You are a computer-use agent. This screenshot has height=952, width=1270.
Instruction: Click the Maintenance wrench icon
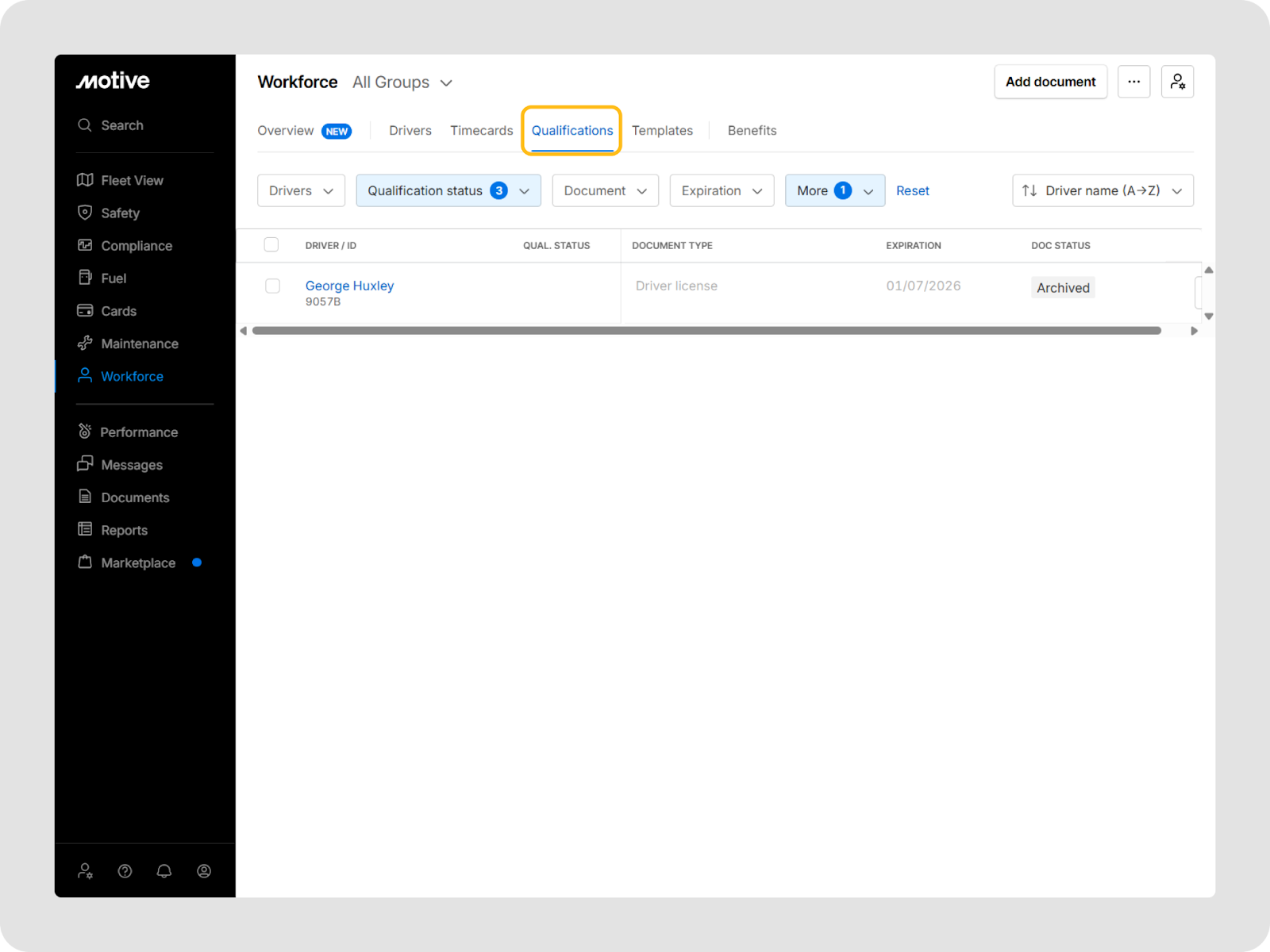click(85, 344)
